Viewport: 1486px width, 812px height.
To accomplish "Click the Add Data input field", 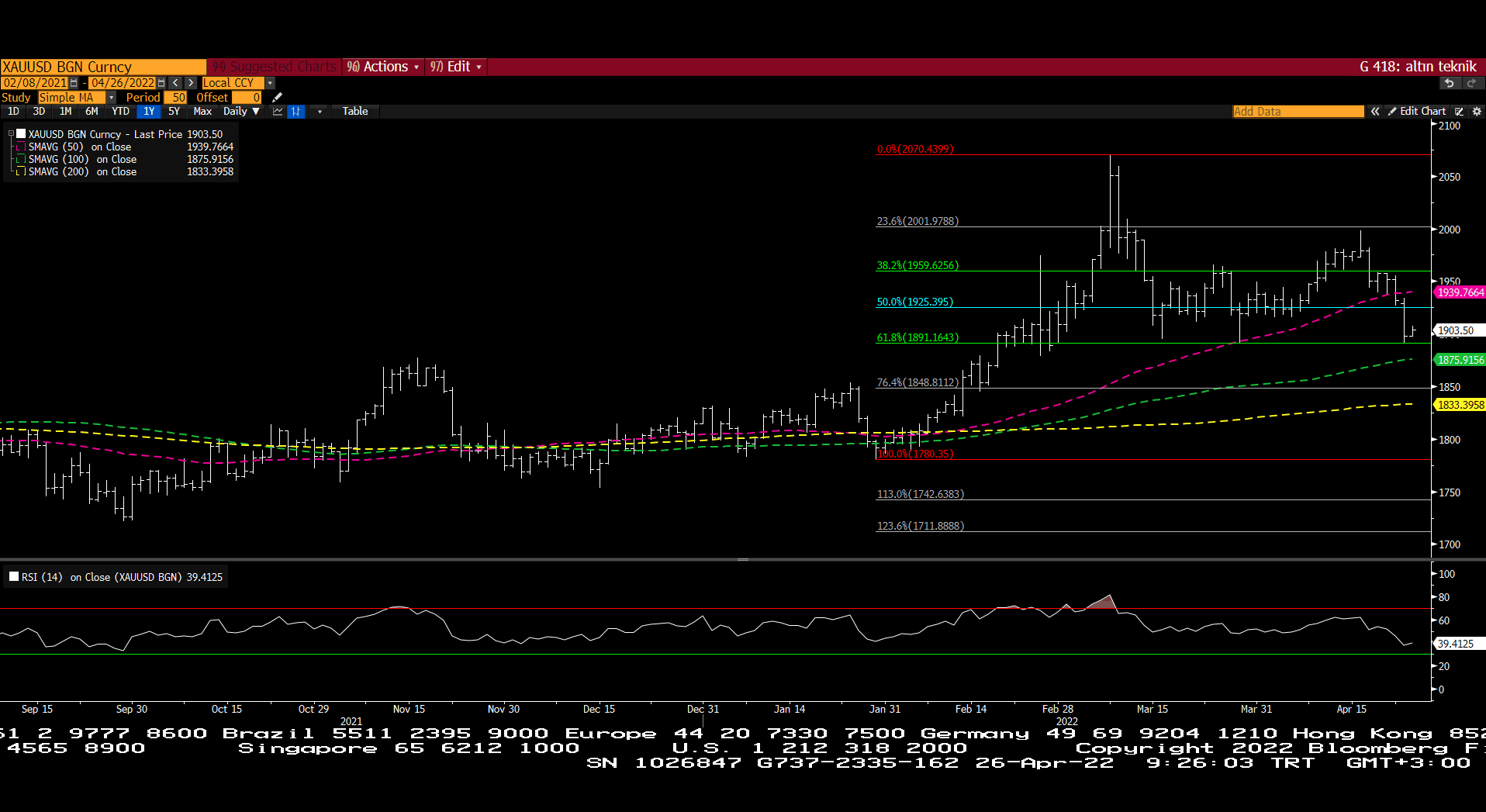I will 1298,112.
